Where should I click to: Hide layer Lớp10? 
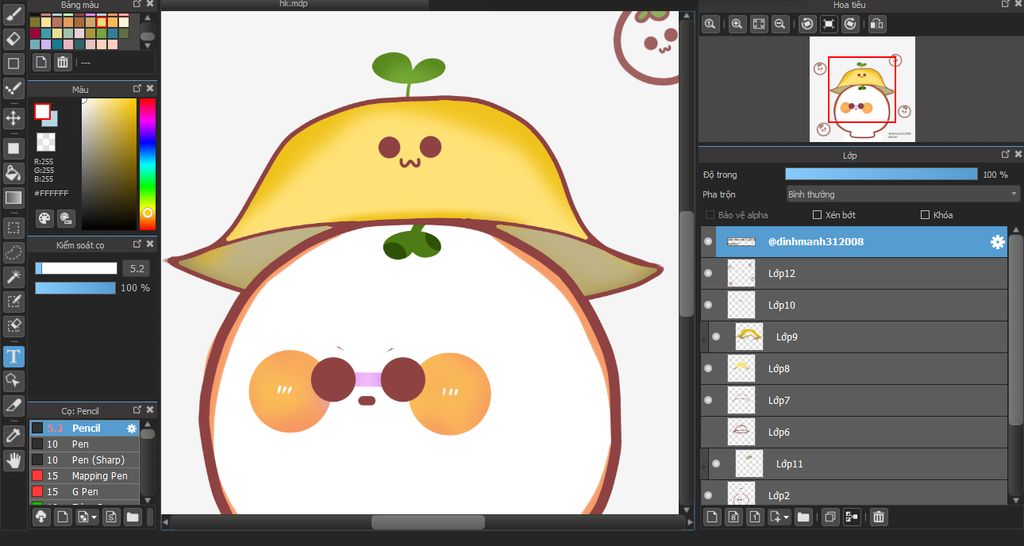708,305
